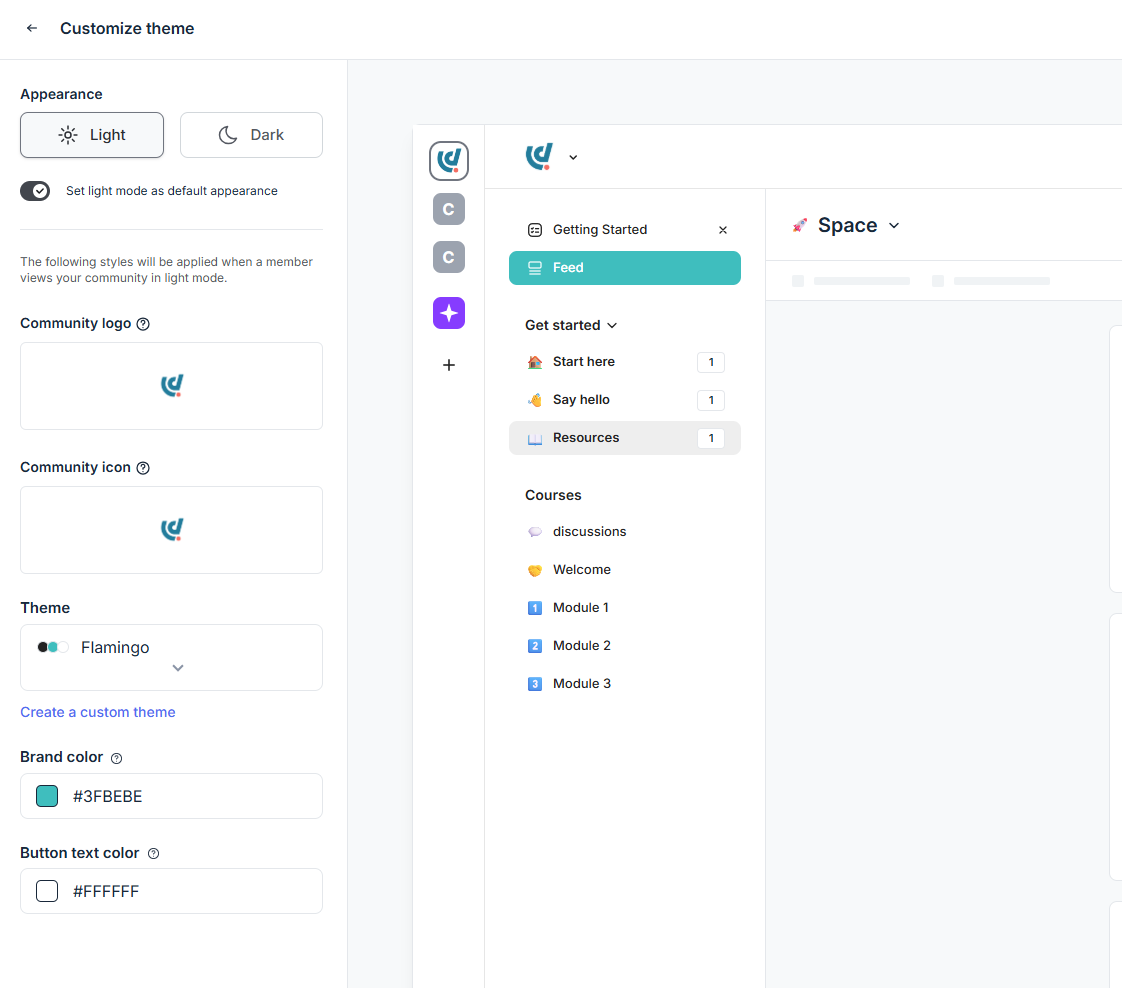Screen dimensions: 1122x988
Task: Select the Feed sidebar item
Action: 625,268
